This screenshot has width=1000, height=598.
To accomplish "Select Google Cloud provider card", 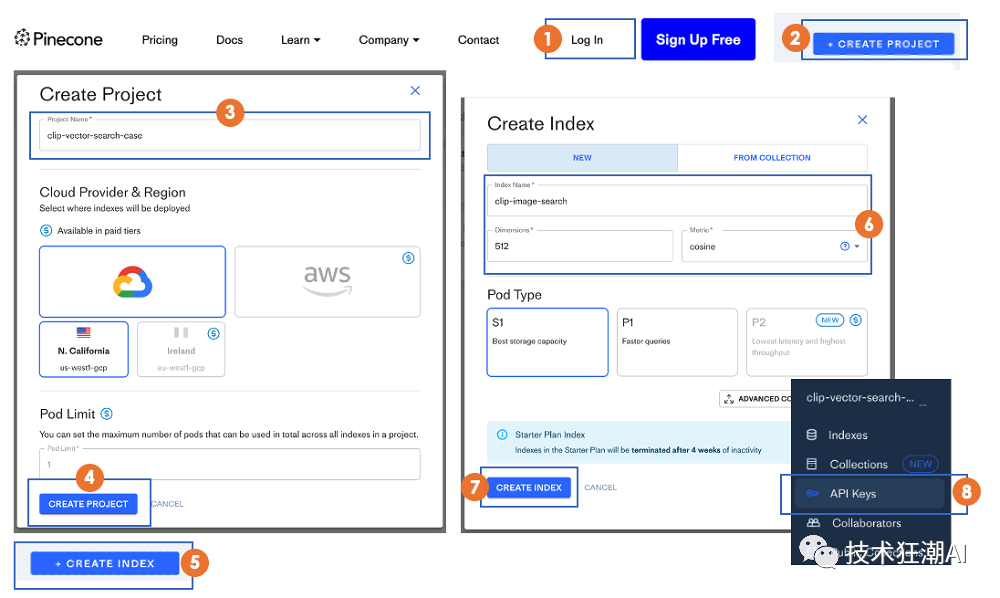I will (x=132, y=282).
